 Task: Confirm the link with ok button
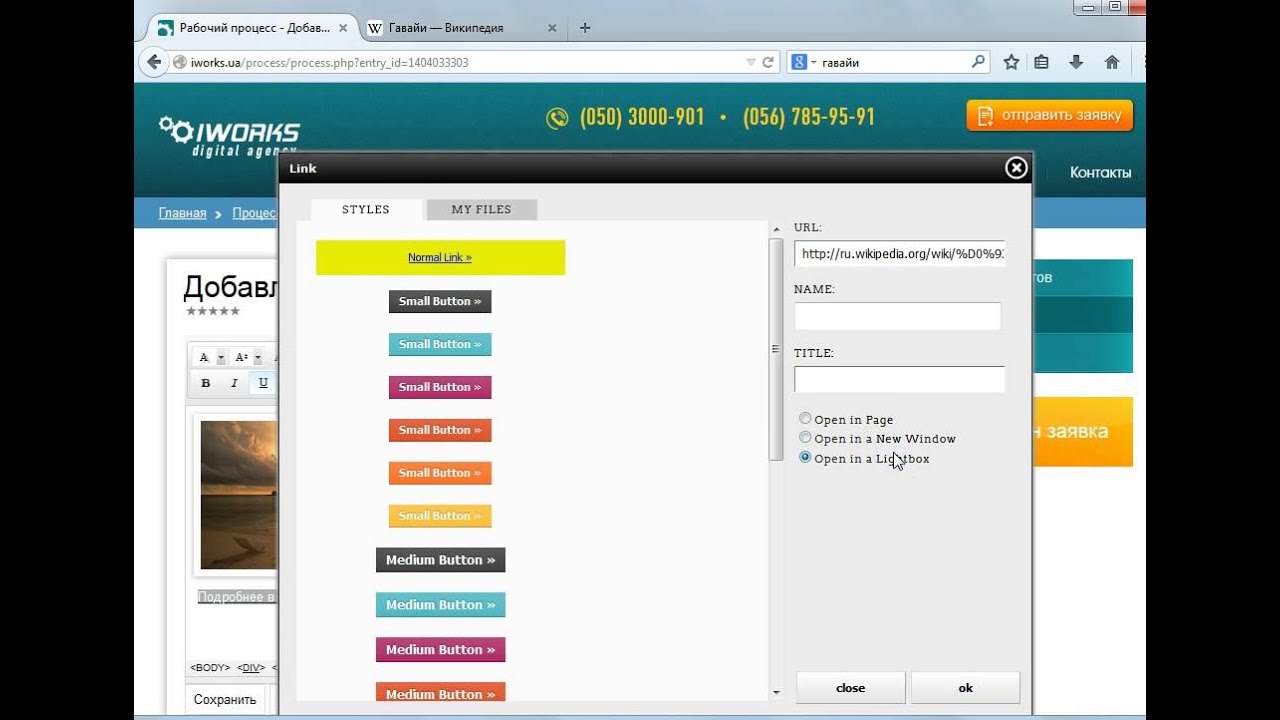(965, 688)
